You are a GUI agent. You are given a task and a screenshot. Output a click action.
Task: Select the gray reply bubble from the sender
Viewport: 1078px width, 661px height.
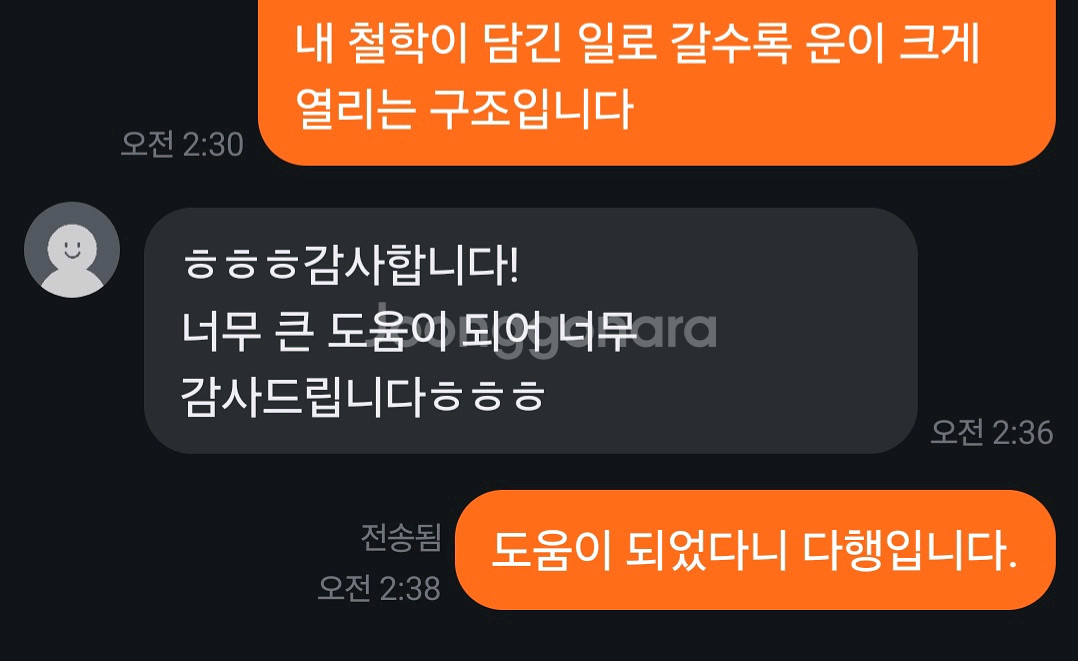(531, 331)
